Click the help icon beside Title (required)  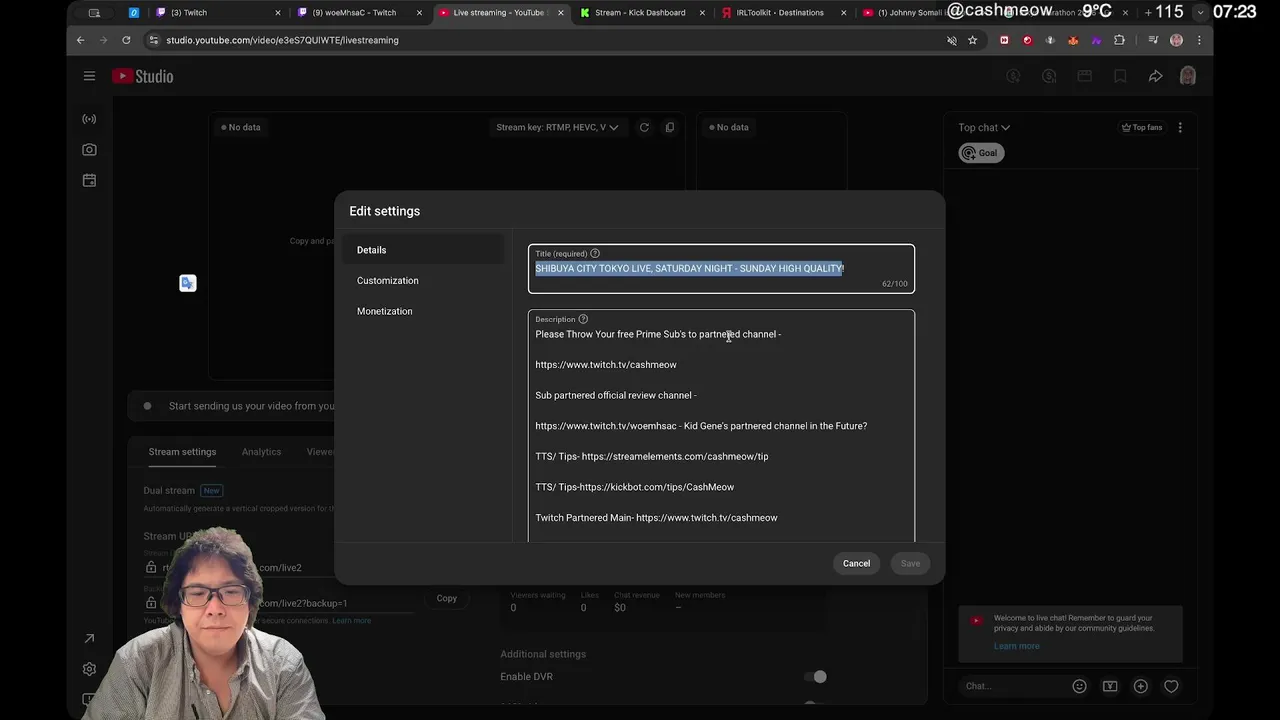595,253
